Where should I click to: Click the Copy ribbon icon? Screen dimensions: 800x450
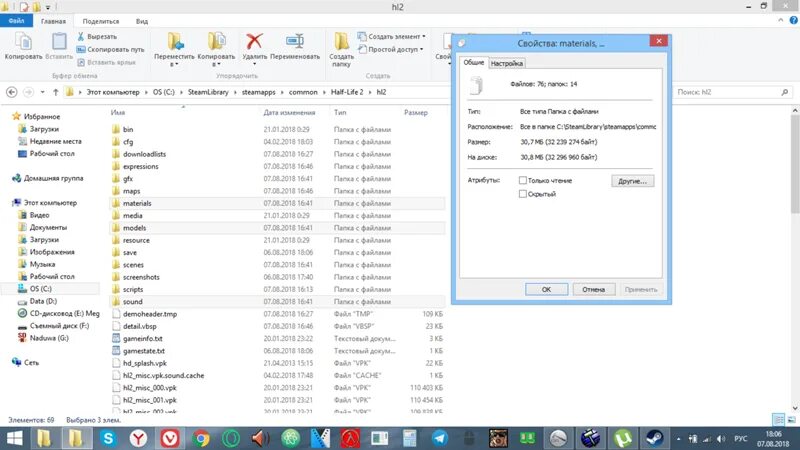tap(23, 41)
